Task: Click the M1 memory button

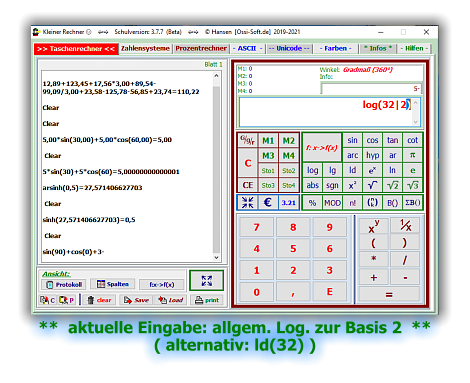Action: click(268, 141)
